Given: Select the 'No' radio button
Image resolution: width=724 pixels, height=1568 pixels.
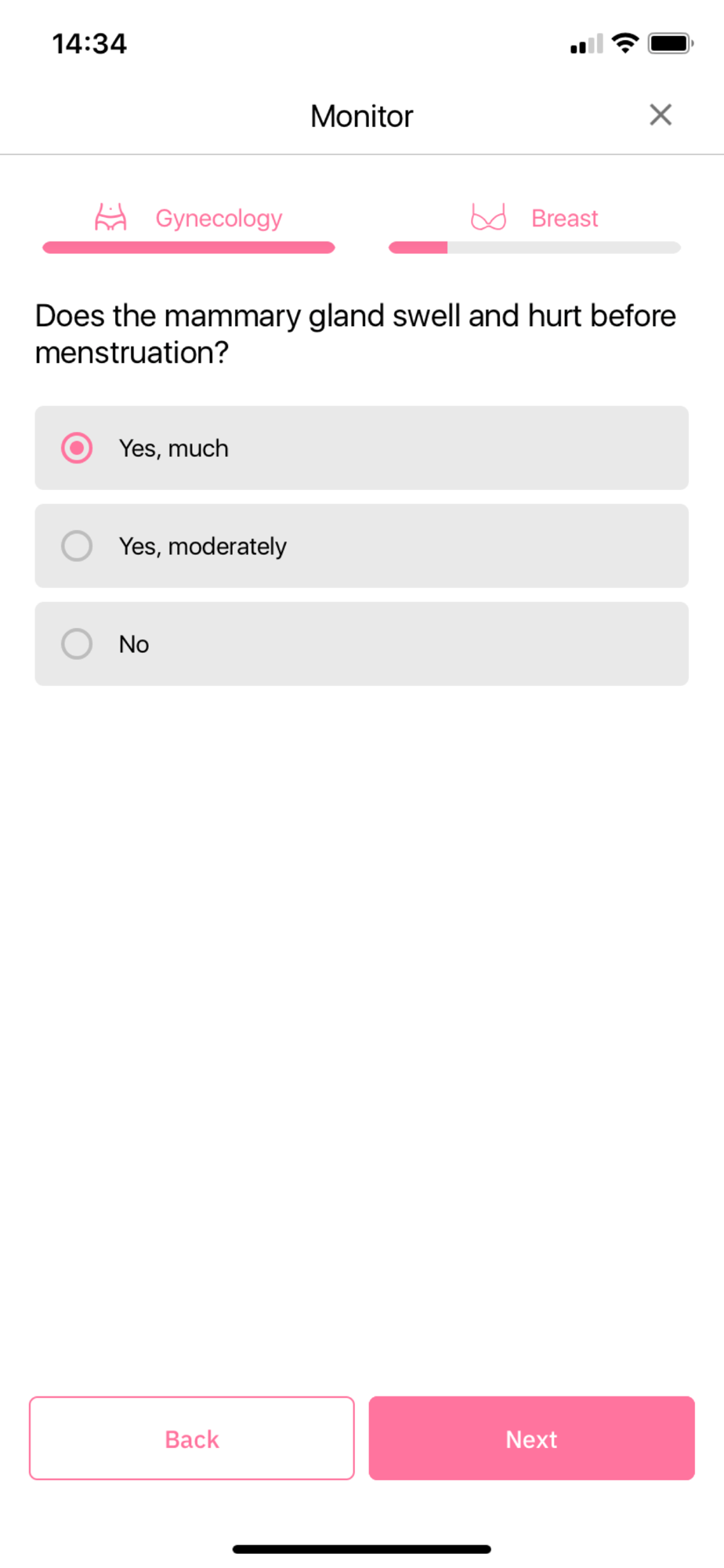Looking at the screenshot, I should (77, 644).
